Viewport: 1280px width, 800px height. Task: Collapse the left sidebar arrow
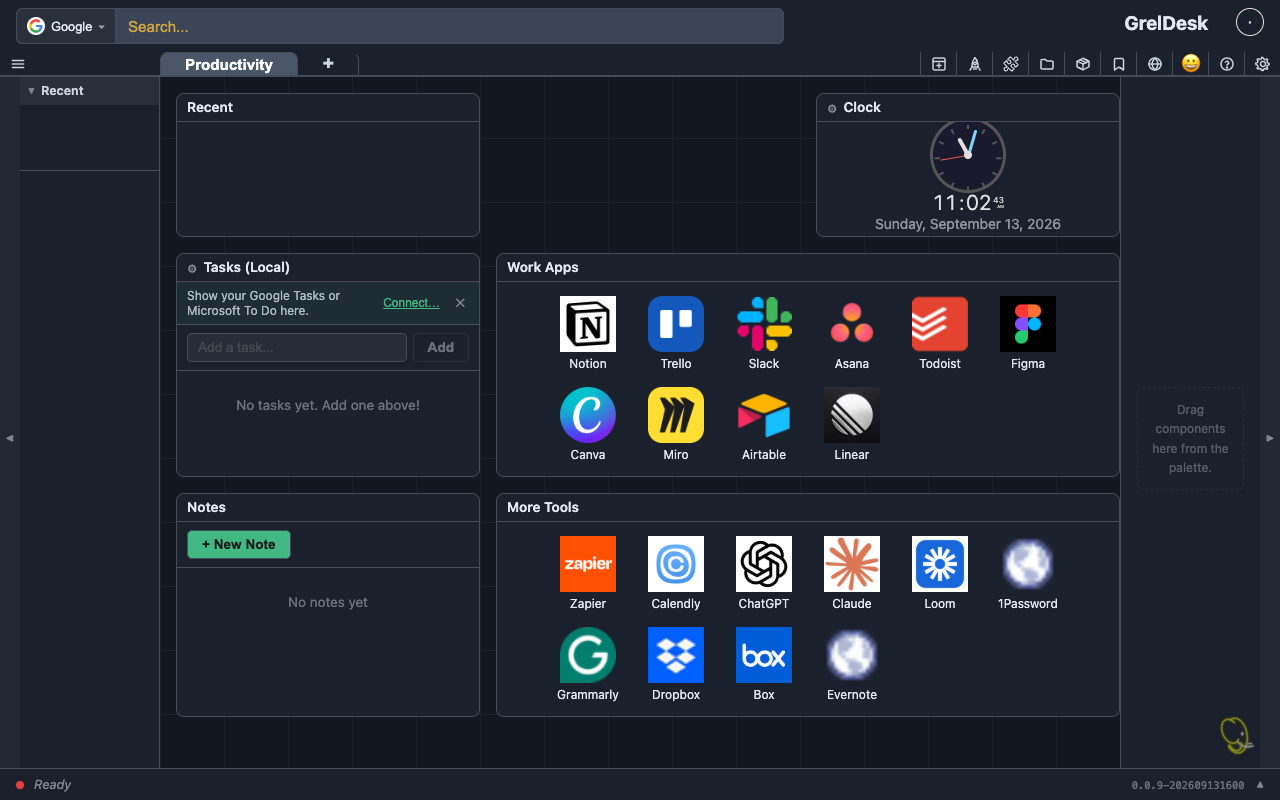point(10,438)
